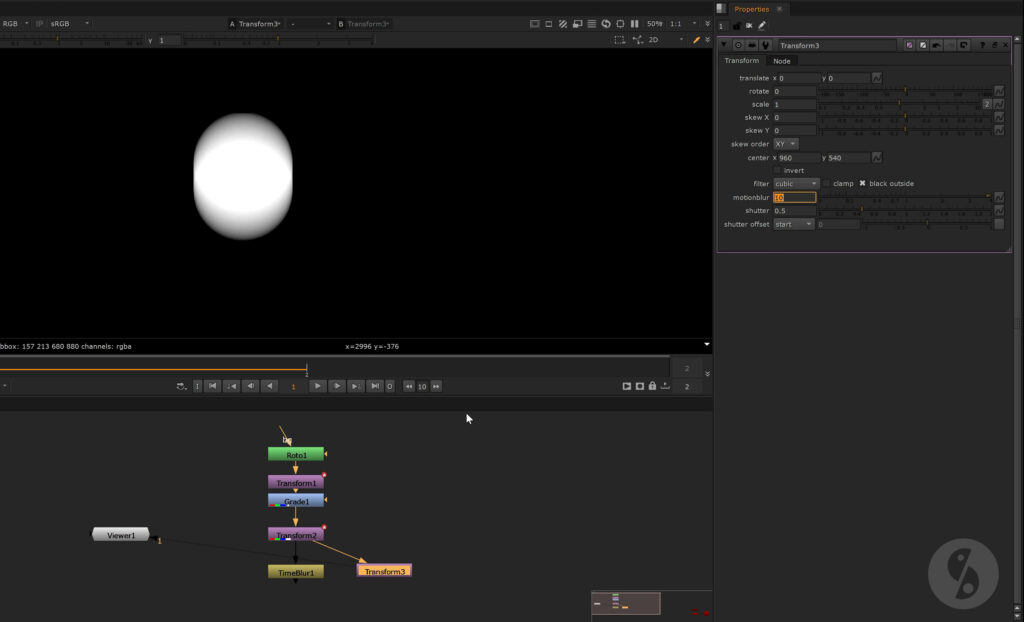Open the center animation menu icon
1024x622 pixels.
click(877, 157)
